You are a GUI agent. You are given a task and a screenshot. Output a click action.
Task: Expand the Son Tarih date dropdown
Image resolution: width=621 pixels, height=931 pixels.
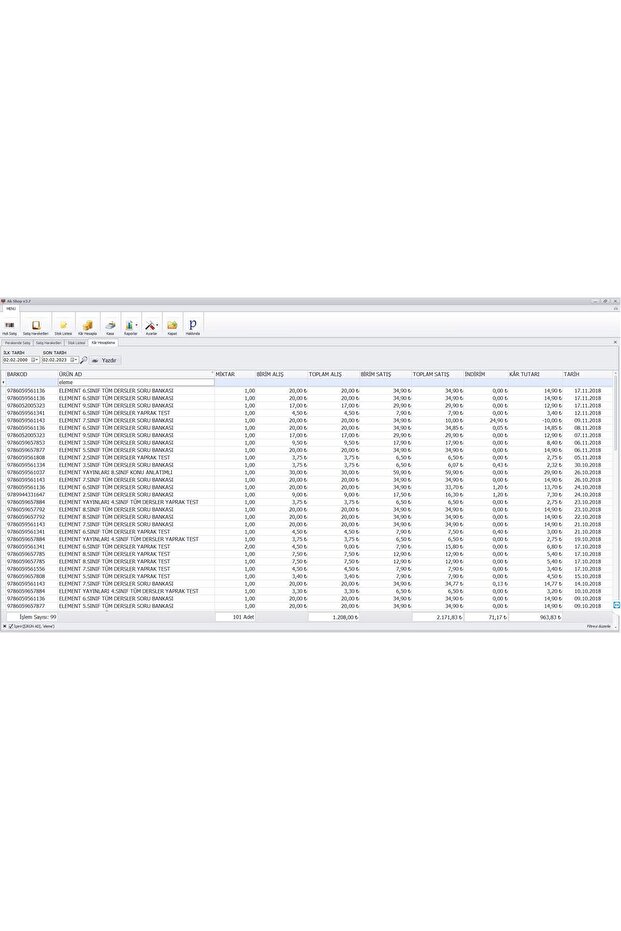pos(74,360)
